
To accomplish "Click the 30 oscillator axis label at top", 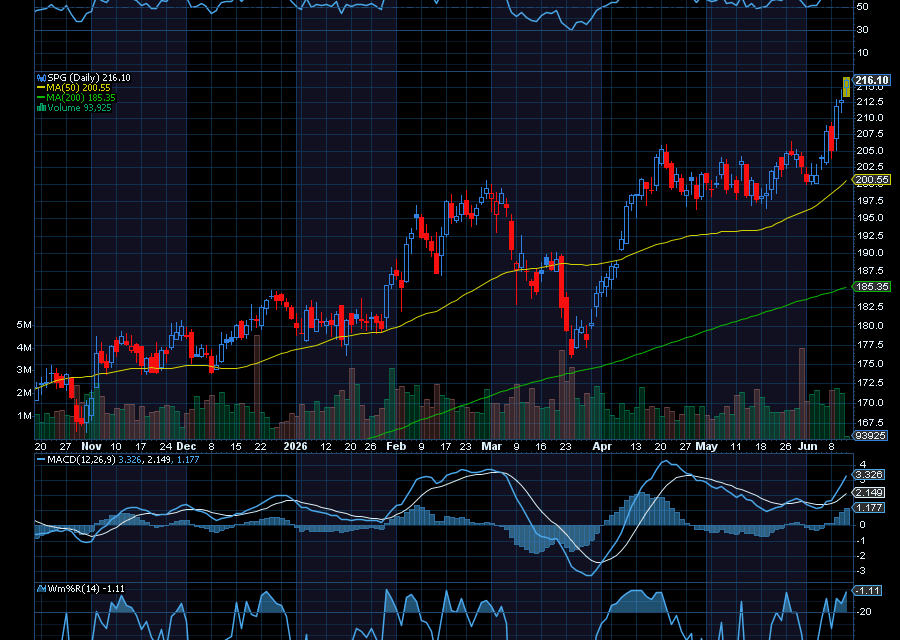I will pyautogui.click(x=862, y=30).
